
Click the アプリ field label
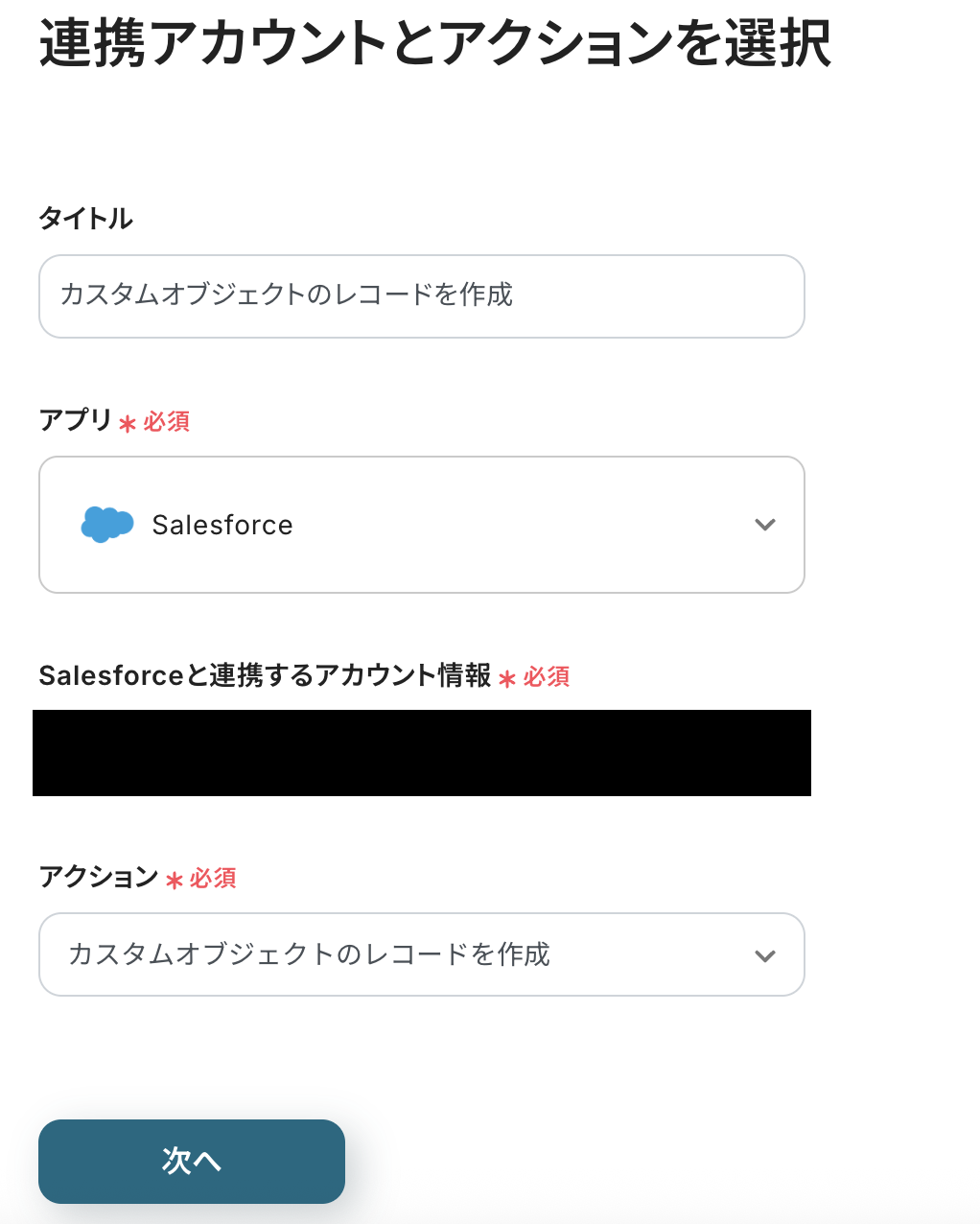pyautogui.click(x=75, y=420)
